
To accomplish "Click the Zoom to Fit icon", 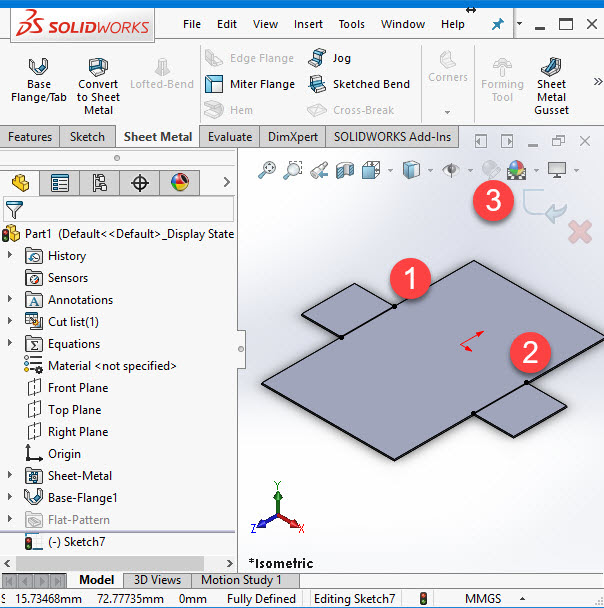I will pos(267,170).
